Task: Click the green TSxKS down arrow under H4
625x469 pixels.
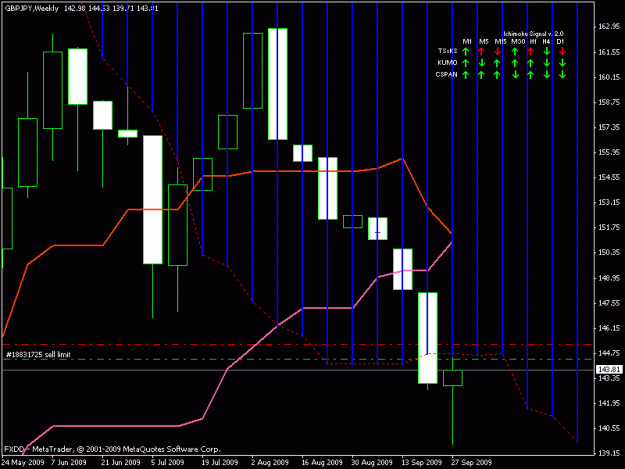Action: [x=547, y=51]
